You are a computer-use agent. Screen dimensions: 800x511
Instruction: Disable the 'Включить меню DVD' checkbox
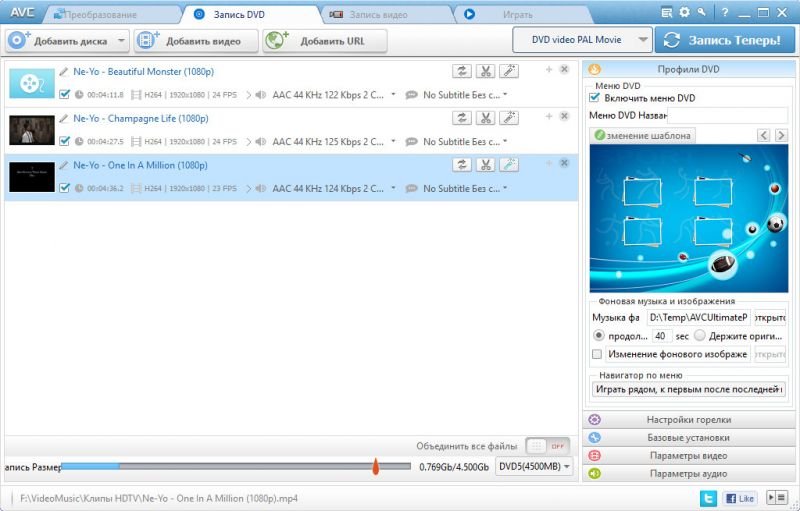pyautogui.click(x=595, y=98)
